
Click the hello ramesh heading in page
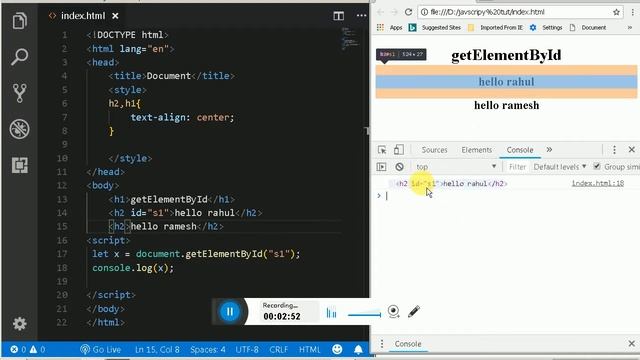point(506,105)
